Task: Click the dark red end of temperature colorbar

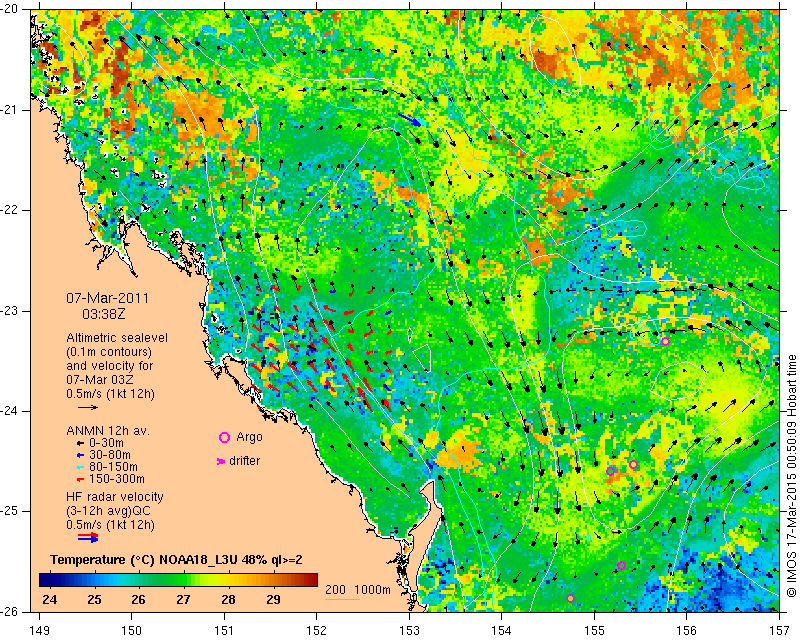Action: [312, 580]
